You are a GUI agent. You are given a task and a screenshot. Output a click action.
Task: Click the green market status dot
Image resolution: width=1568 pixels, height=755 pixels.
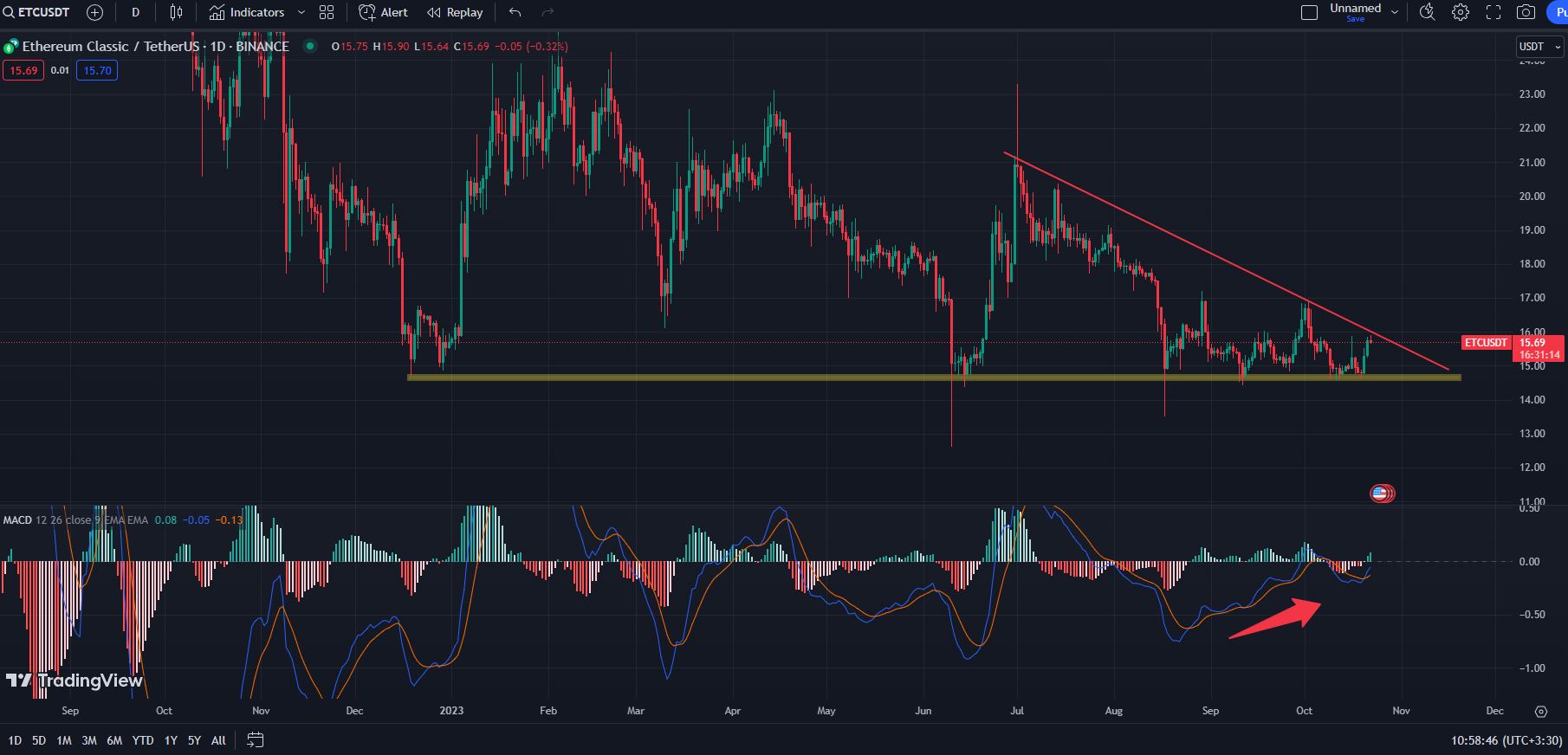[x=309, y=46]
